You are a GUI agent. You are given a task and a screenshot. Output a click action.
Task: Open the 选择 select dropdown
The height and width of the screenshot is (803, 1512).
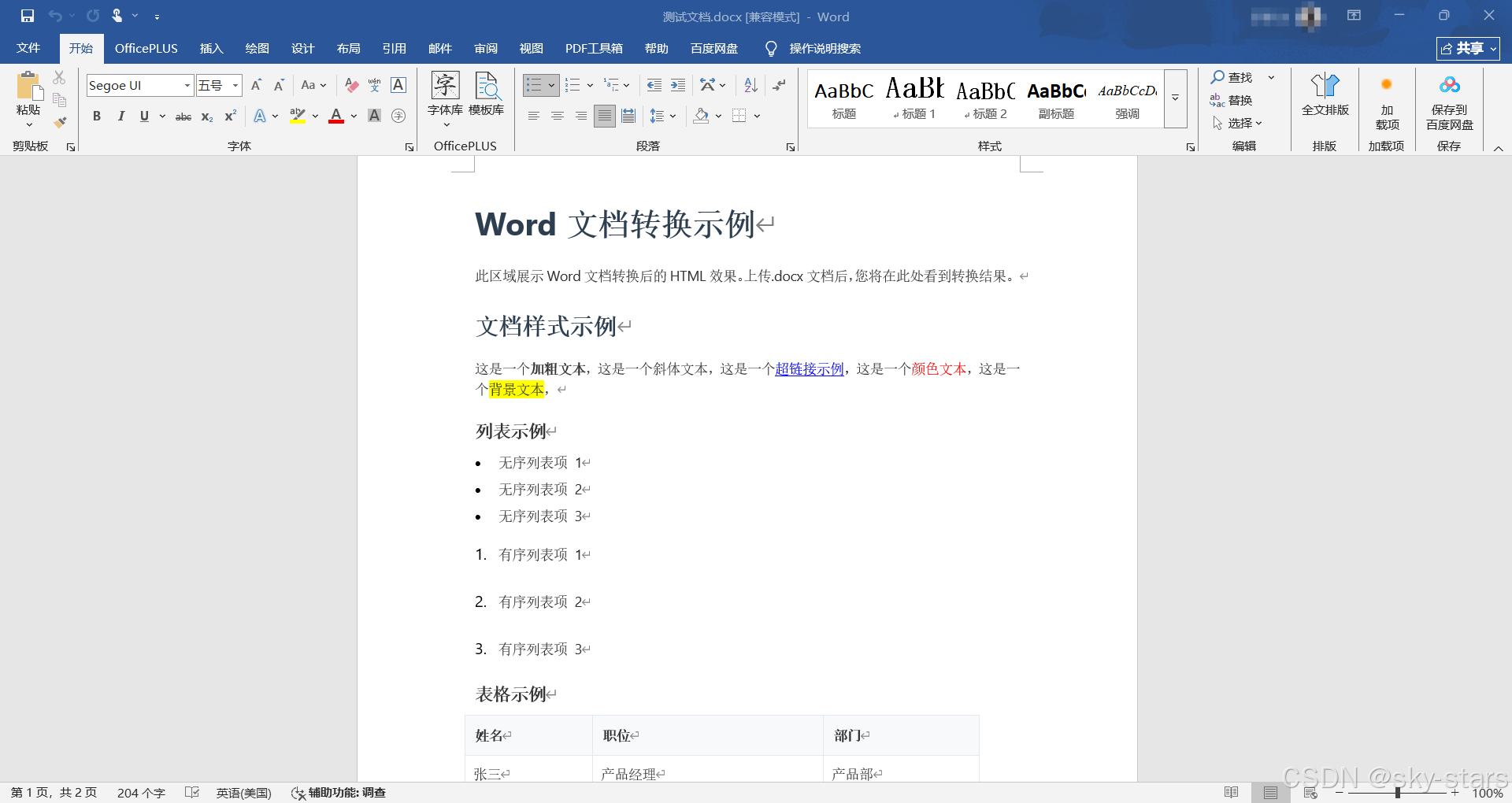coord(1236,123)
